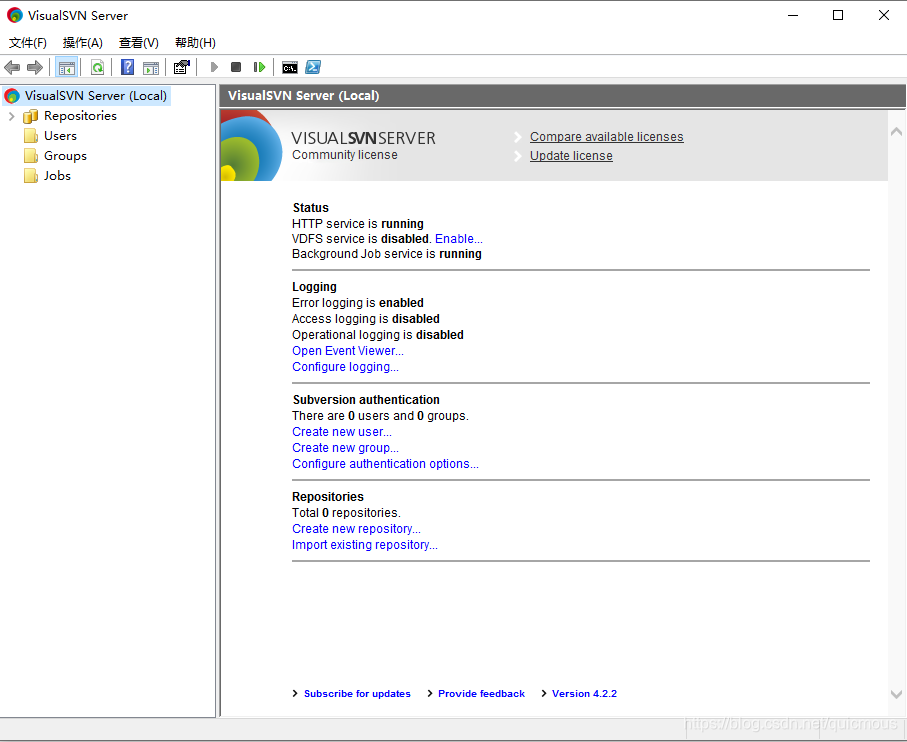Viewport: 907px width, 742px height.
Task: Open Help with the question mark icon
Action: [127, 67]
